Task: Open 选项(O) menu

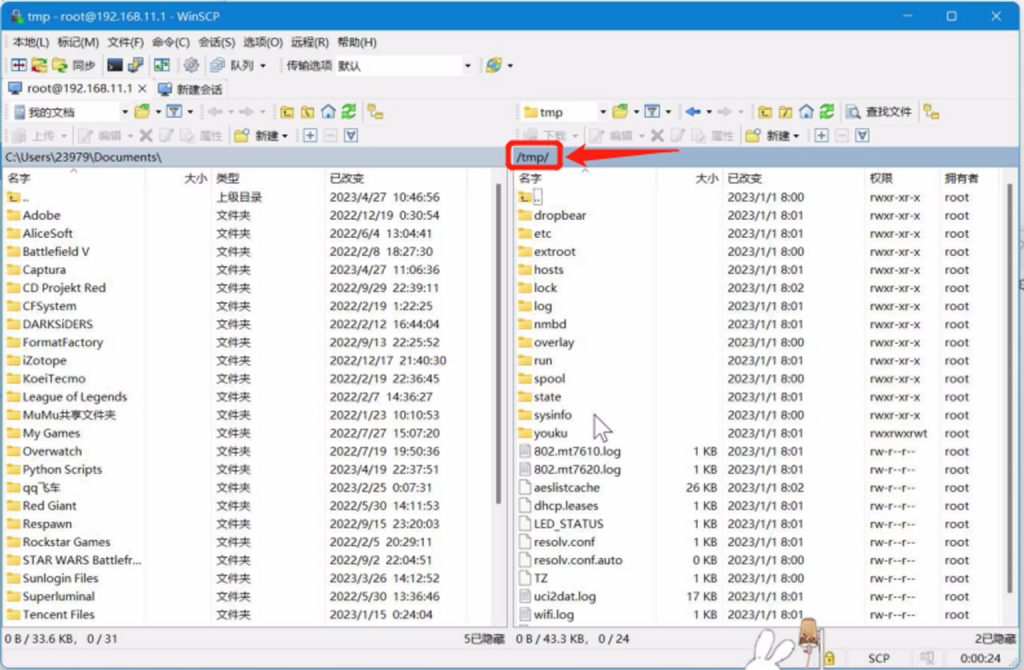Action: pos(263,42)
